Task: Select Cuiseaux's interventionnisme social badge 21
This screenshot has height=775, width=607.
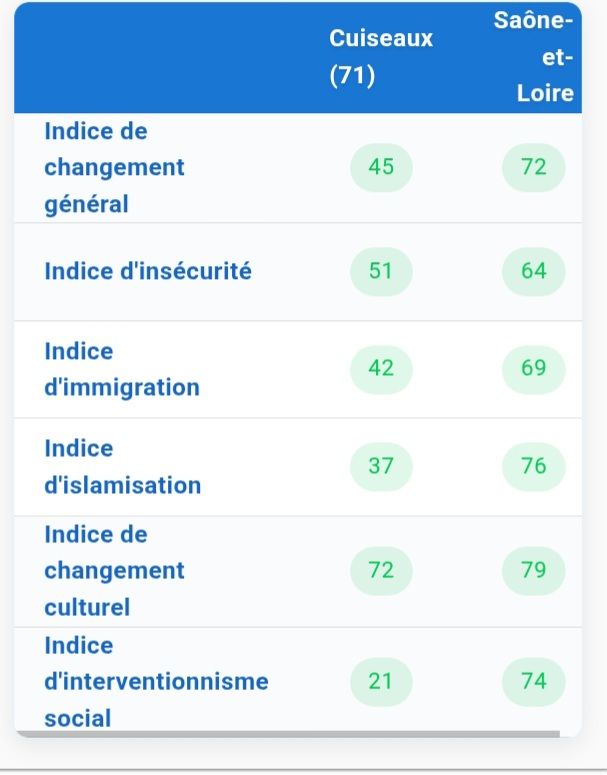Action: 381,682
